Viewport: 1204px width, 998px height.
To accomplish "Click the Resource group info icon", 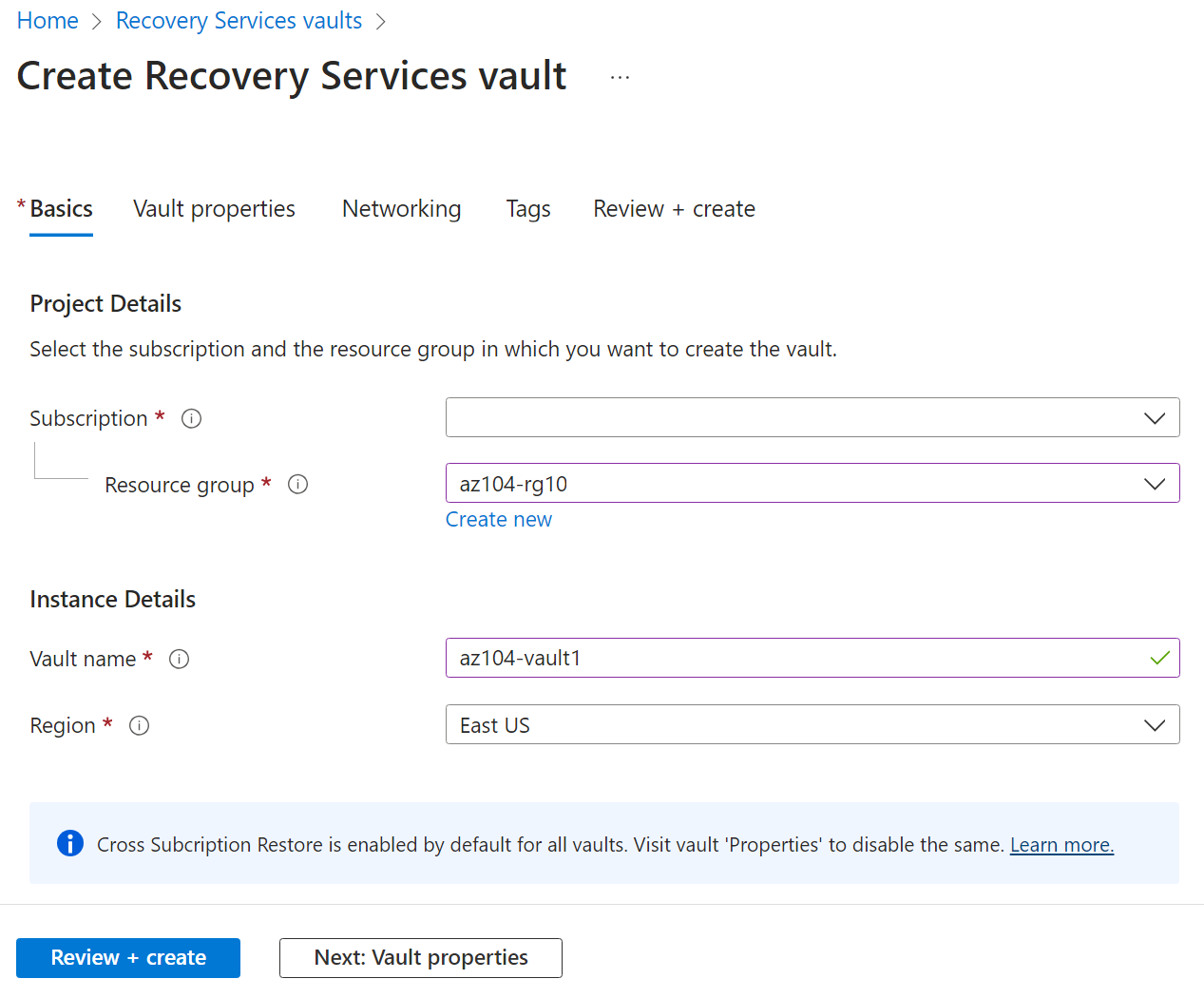I will [297, 484].
